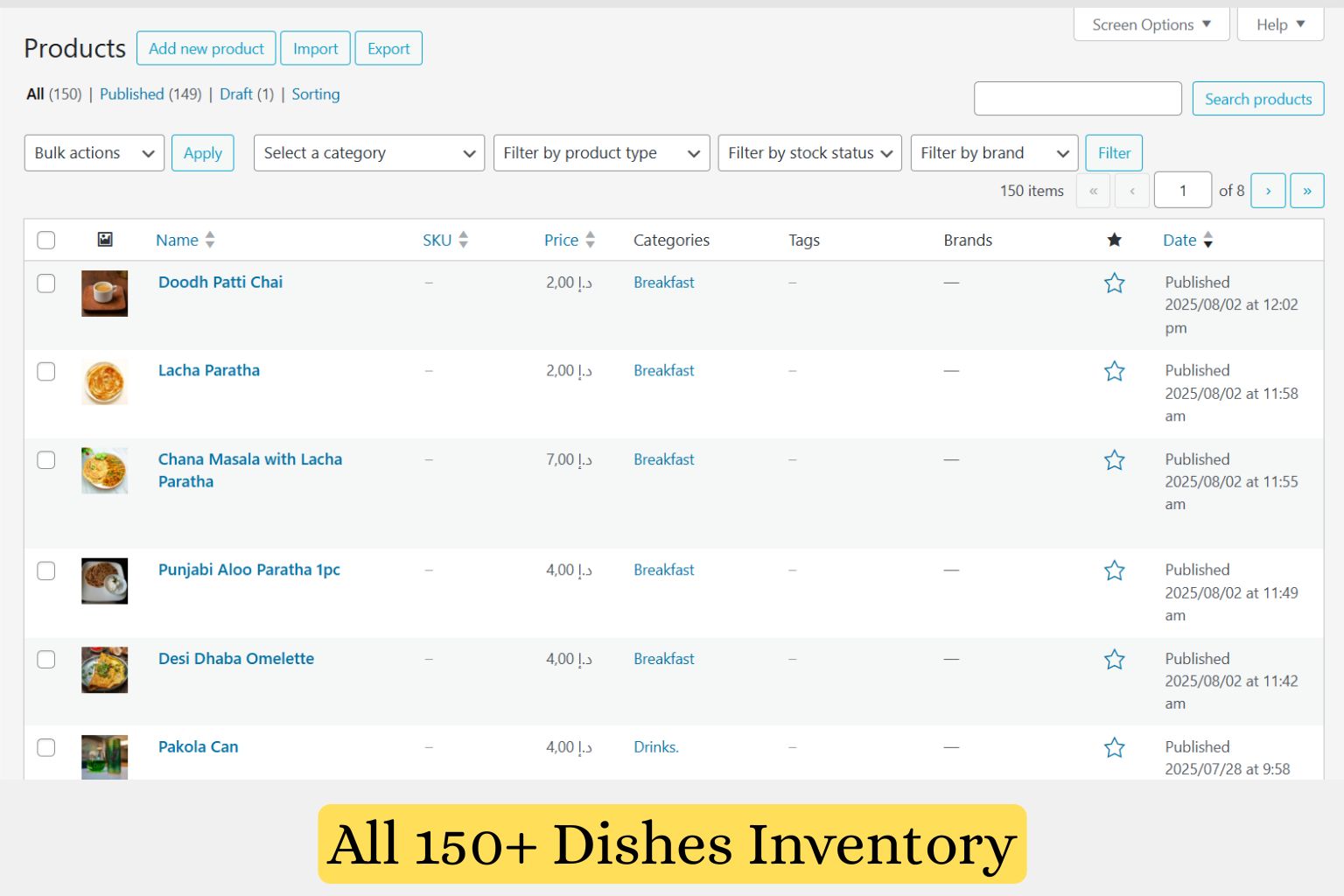Click the Pakola Can product thumbnail
This screenshot has width=1344, height=896.
point(105,756)
